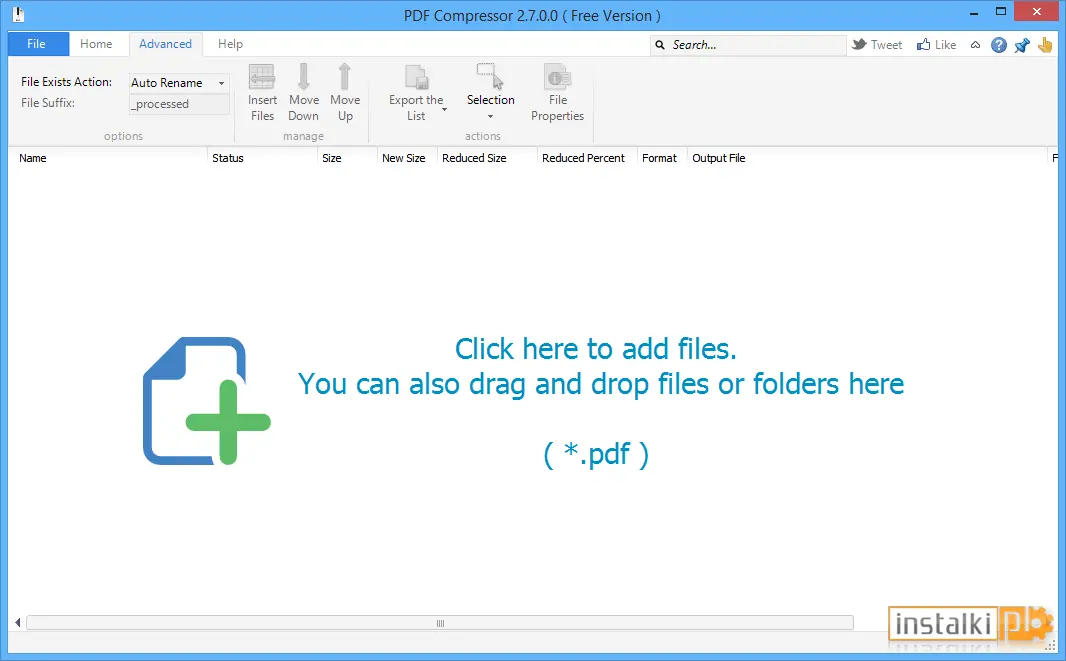Click the Insert Files icon
1066x661 pixels.
coord(262,77)
